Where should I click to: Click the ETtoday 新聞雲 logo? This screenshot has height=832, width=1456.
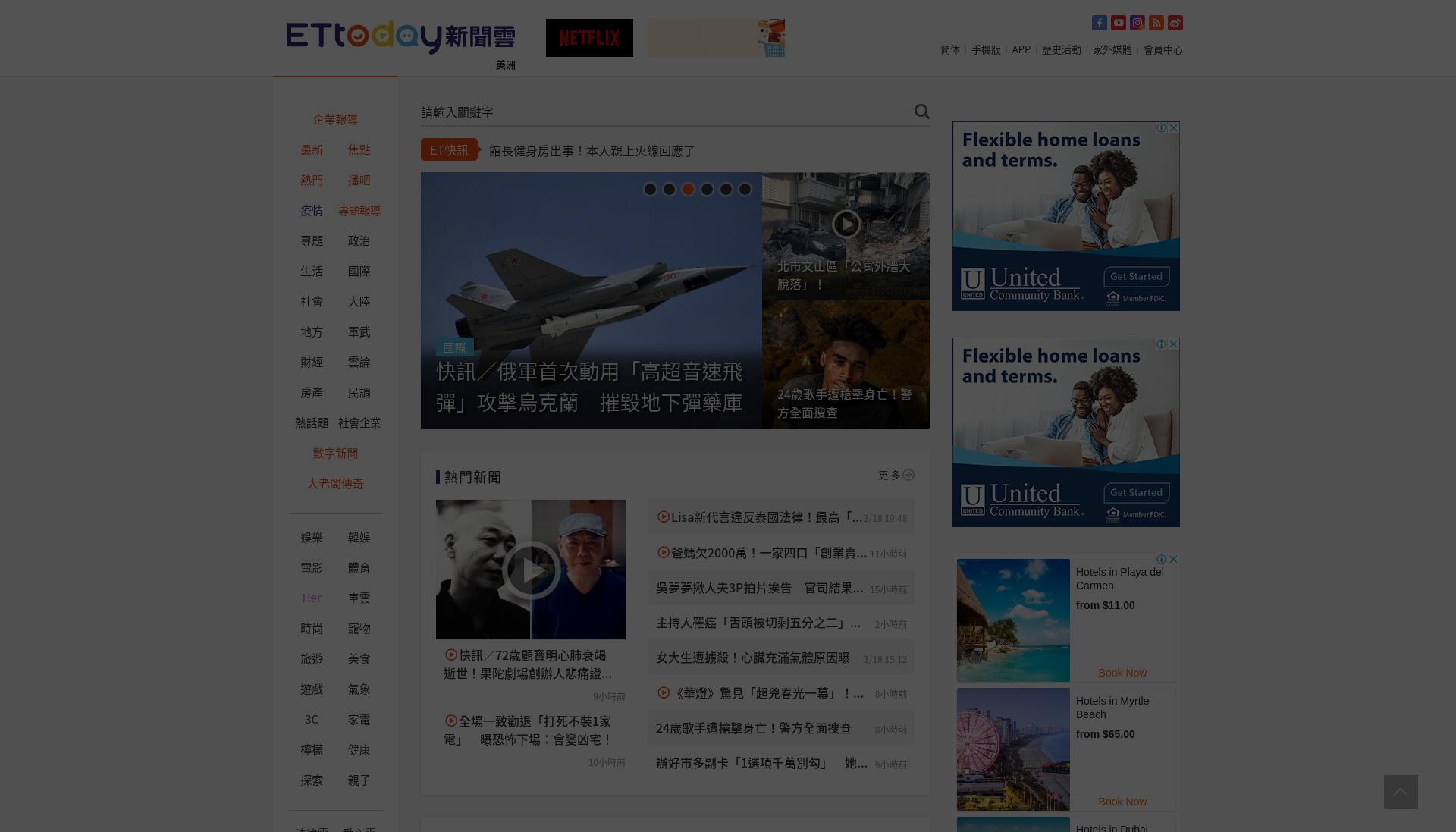tap(400, 37)
